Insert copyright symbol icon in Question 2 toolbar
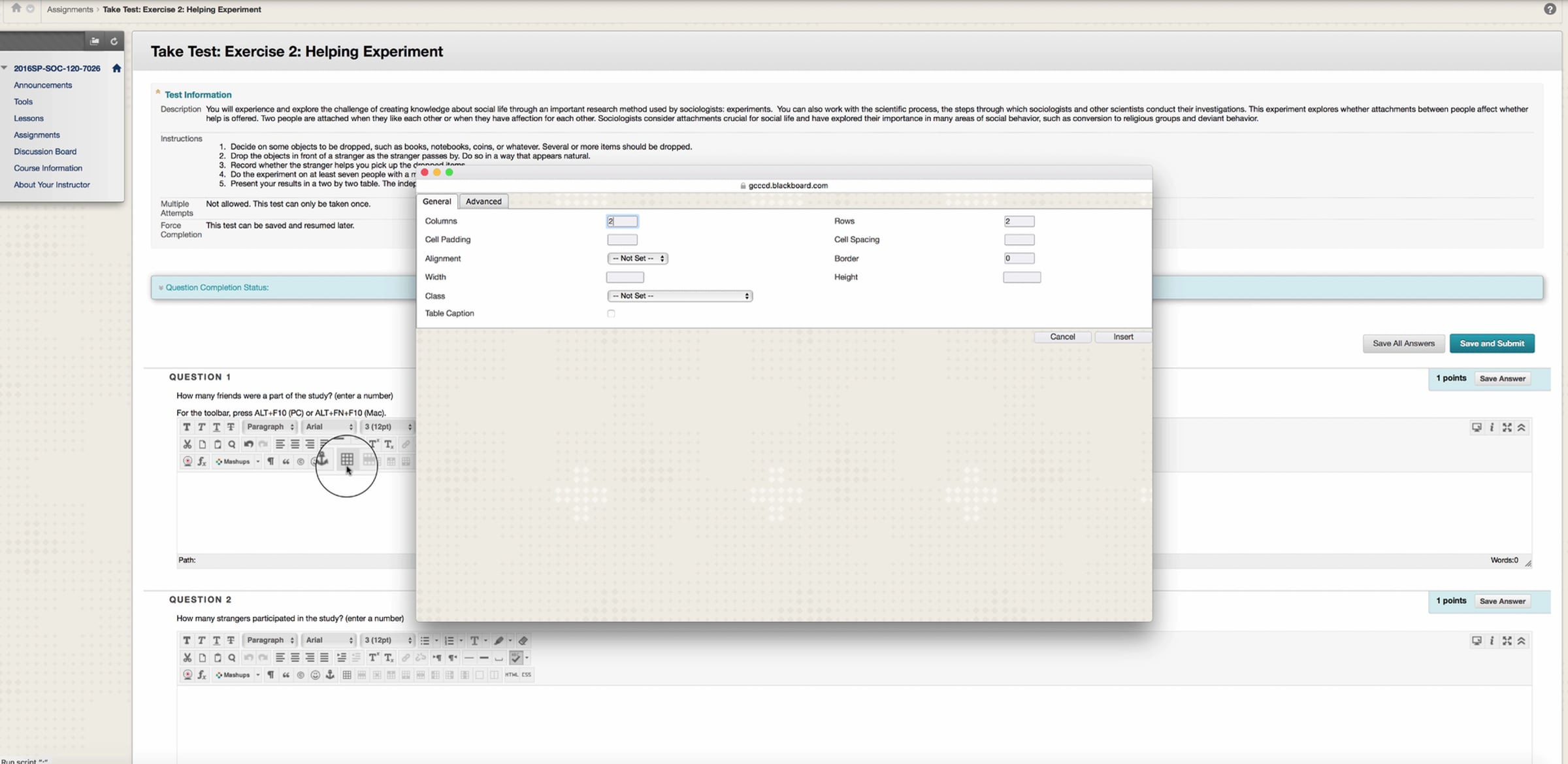Image resolution: width=1568 pixels, height=764 pixels. (301, 674)
